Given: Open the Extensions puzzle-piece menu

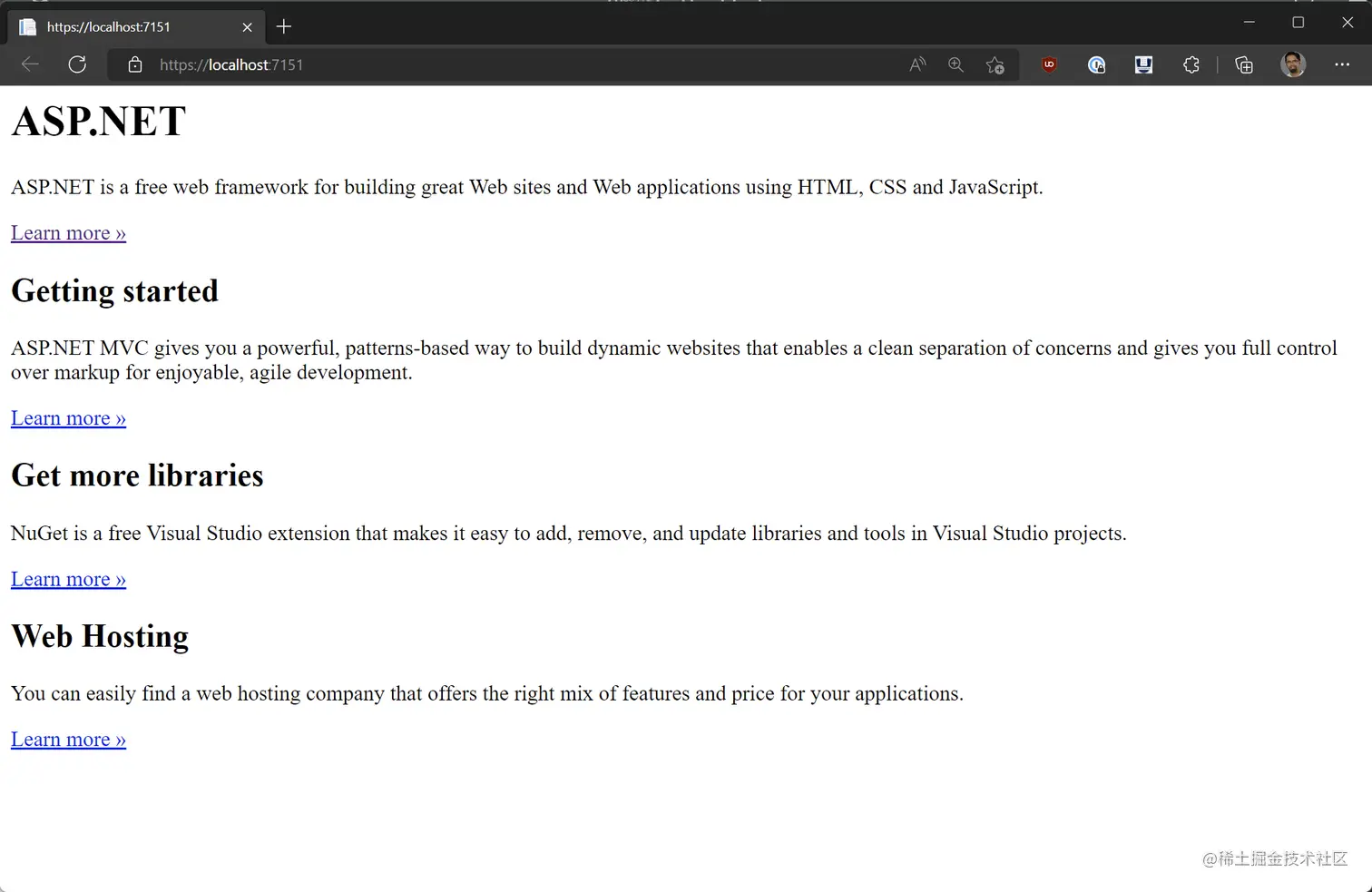Looking at the screenshot, I should [1191, 64].
